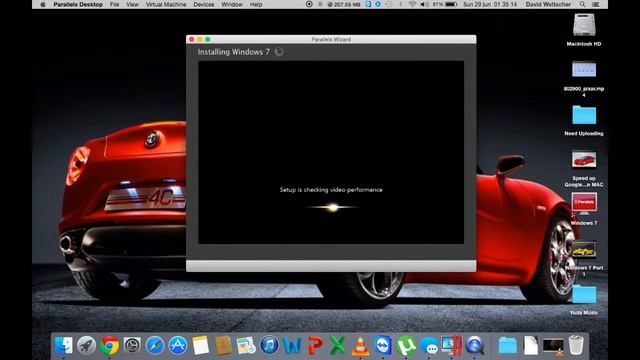Viewport: 640px width, 360px height.
Task: Click the Windows 7 setup screen
Action: pos(331,152)
